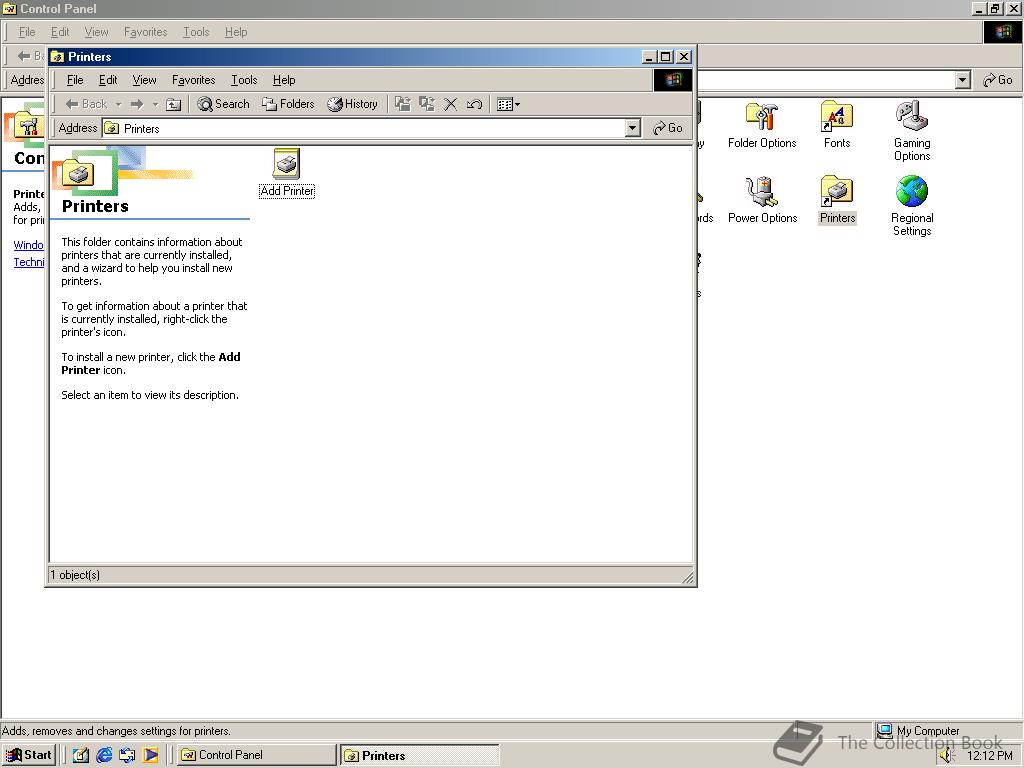This screenshot has width=1024, height=768.
Task: Click Back in Printers toolbar
Action: (x=87, y=104)
